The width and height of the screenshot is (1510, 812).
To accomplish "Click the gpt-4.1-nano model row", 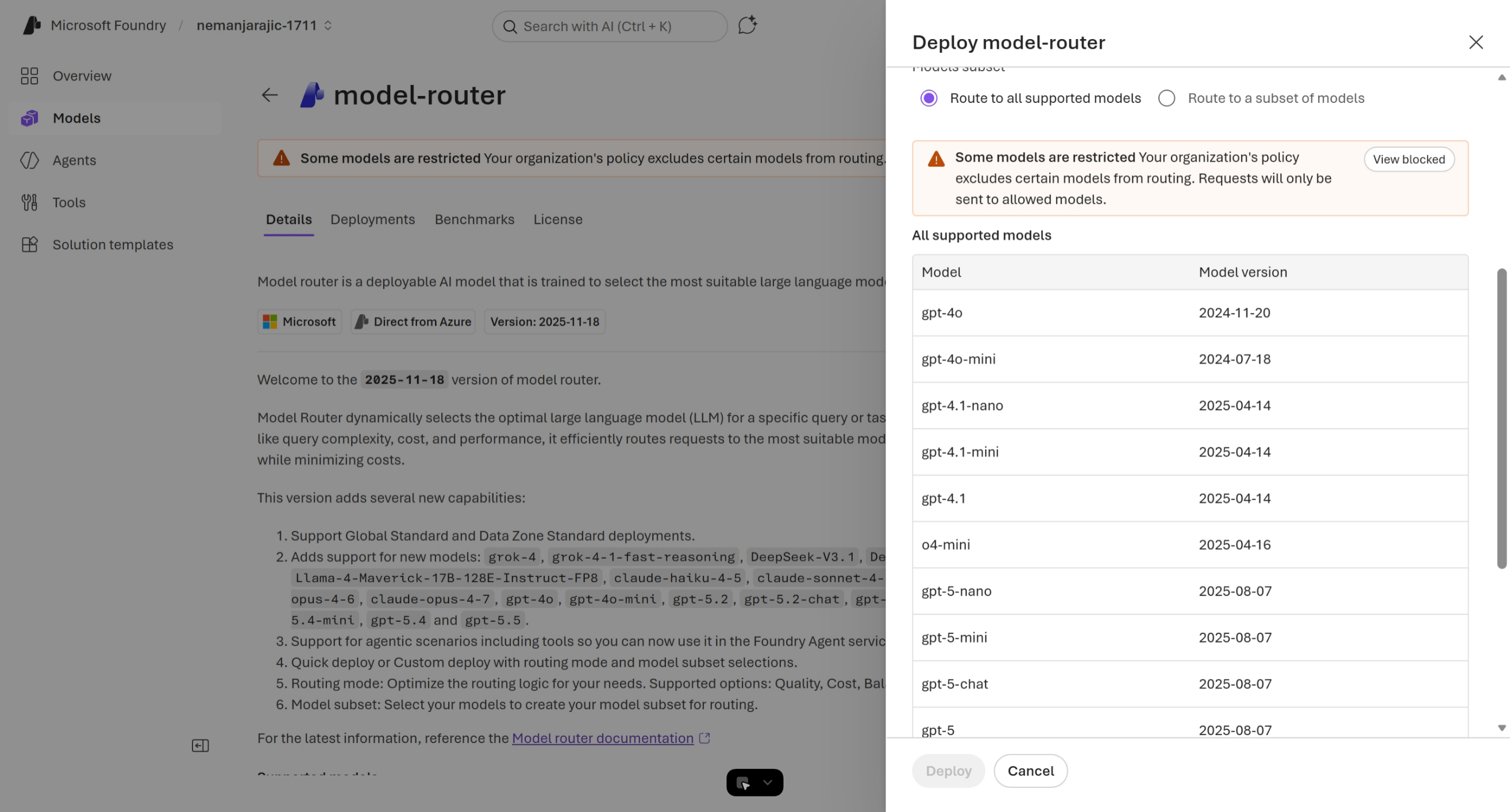I will click(x=1190, y=405).
